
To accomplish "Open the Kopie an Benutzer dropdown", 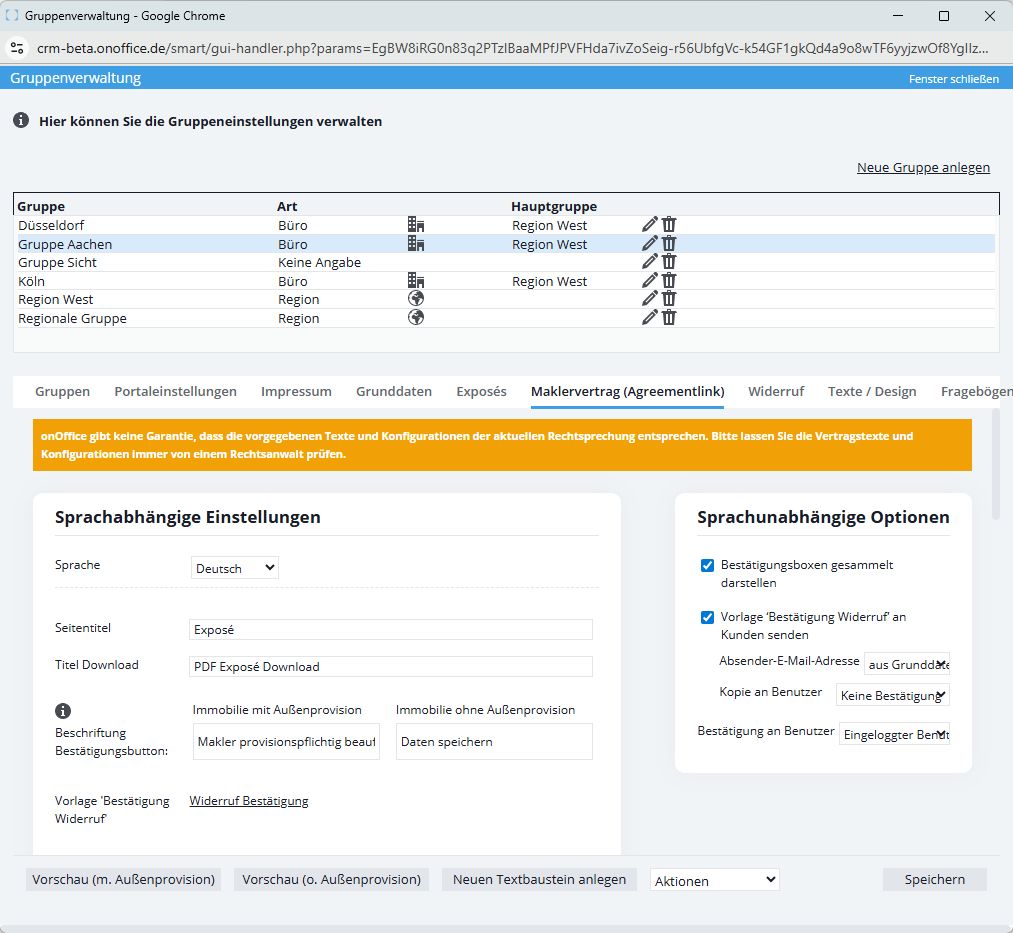I will point(893,695).
